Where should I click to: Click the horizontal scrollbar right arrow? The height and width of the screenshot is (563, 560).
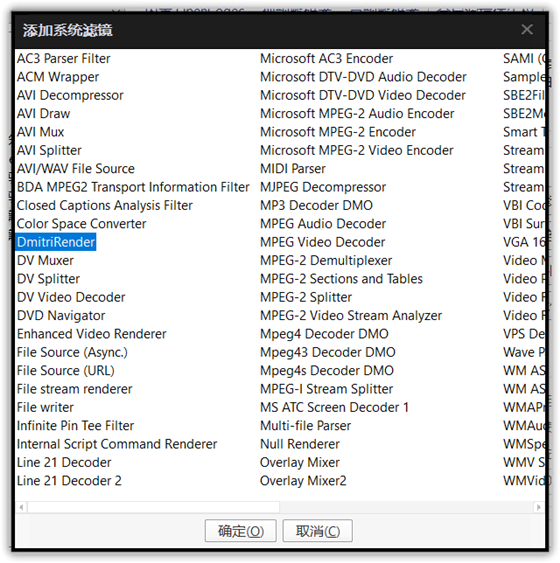coord(538,507)
